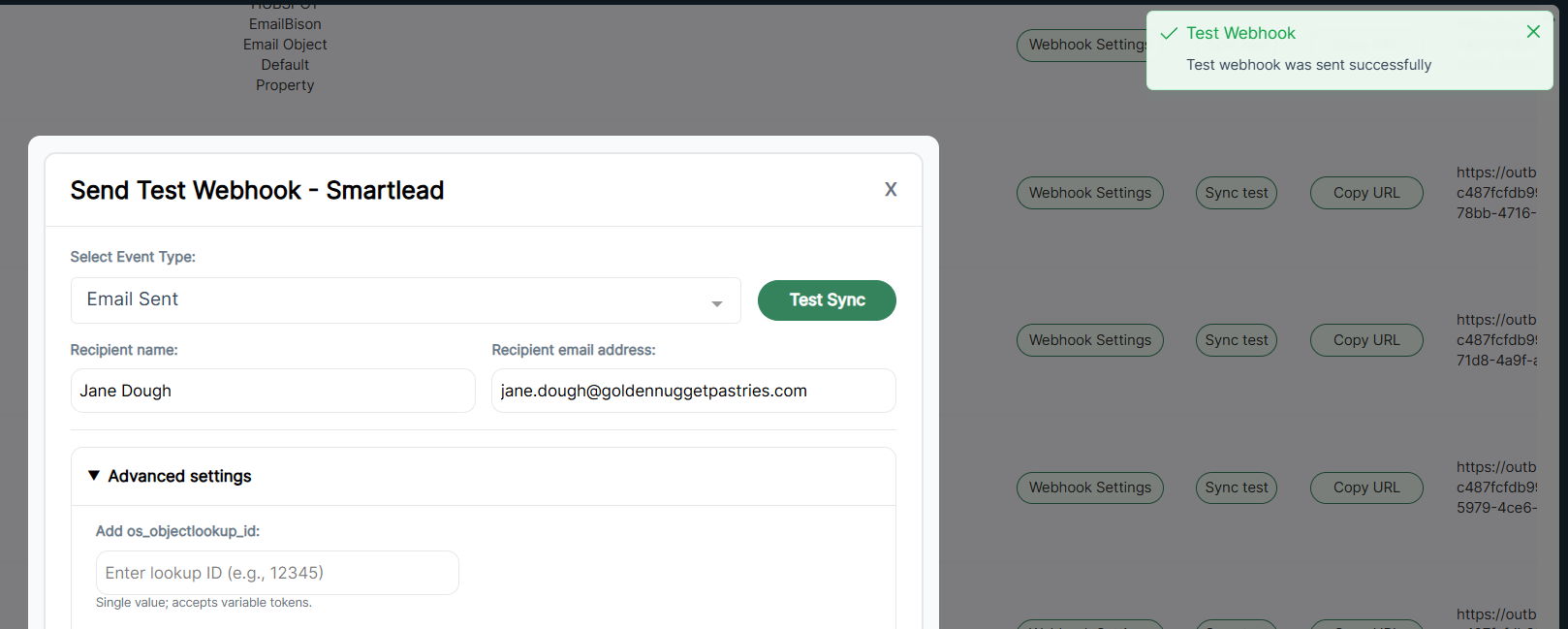Screen dimensions: 1568x629
Task: Click the os_objectlookup_id lookup ID input
Action: tap(277, 573)
